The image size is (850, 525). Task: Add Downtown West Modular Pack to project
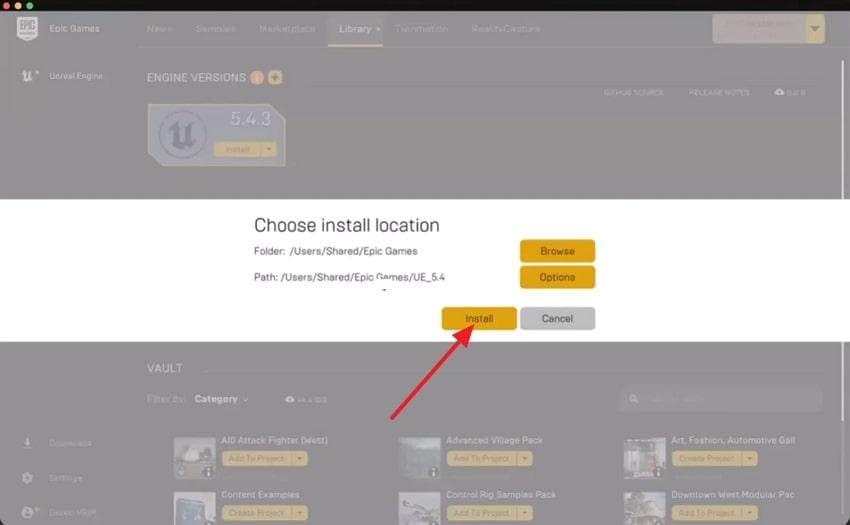coord(706,513)
